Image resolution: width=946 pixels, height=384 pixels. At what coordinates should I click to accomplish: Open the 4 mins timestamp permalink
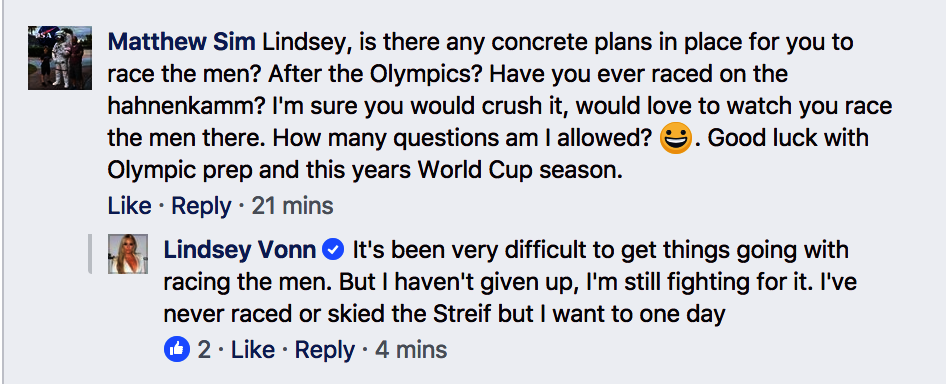click(x=411, y=350)
